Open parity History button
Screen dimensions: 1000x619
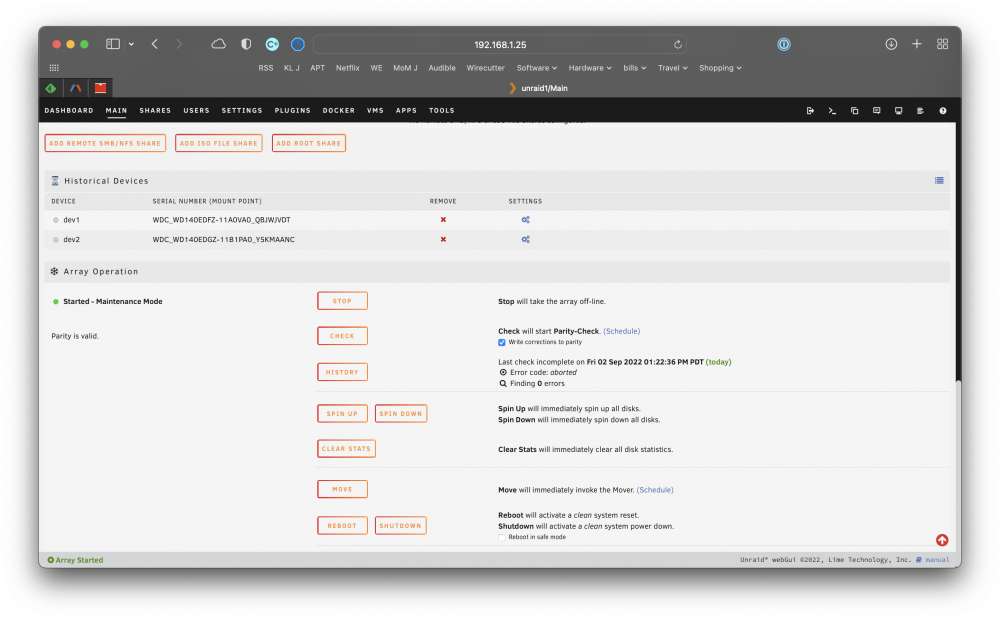342,372
